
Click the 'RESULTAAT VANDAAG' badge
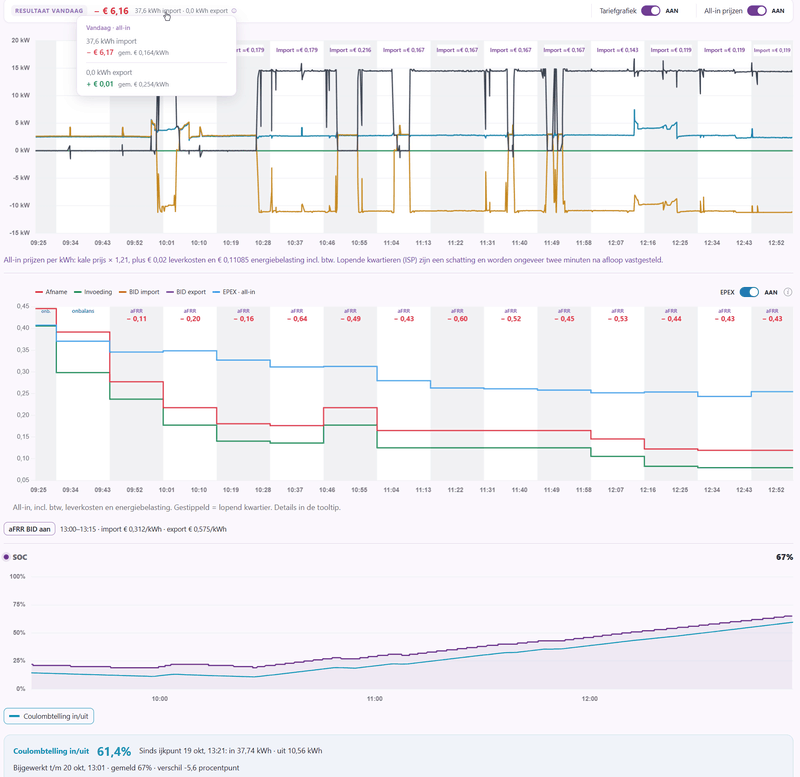click(49, 11)
